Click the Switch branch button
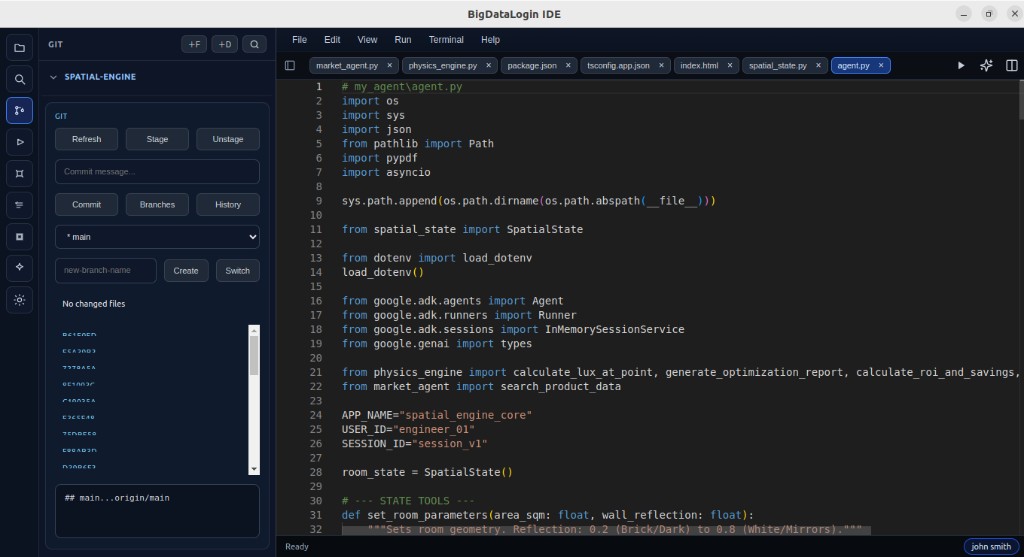Image resolution: width=1024 pixels, height=557 pixels. pyautogui.click(x=237, y=270)
